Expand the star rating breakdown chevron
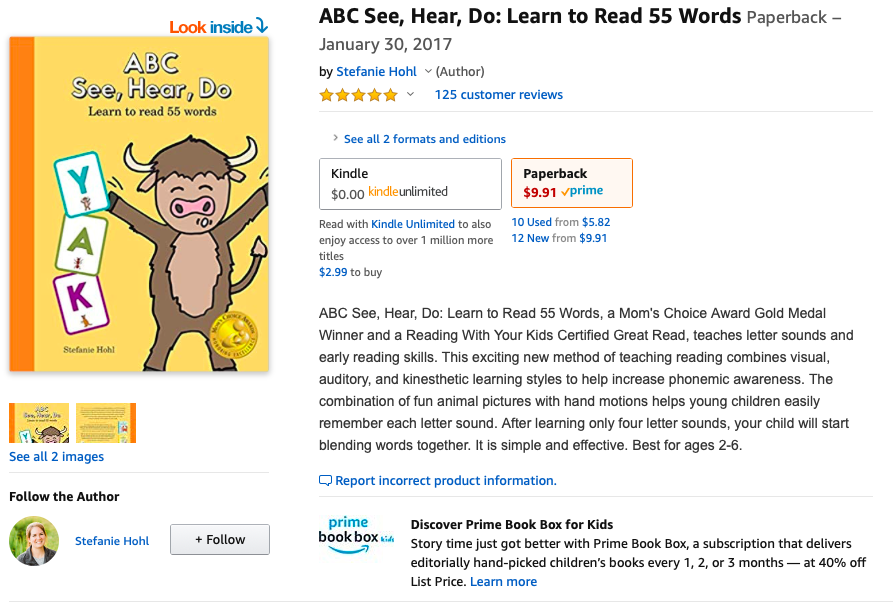This screenshot has width=893, height=612. [x=410, y=95]
